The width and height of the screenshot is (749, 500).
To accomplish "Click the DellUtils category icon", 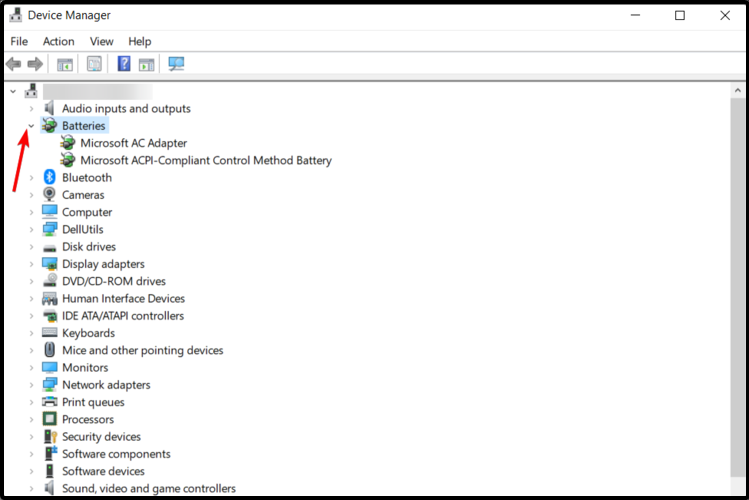I will (50, 229).
